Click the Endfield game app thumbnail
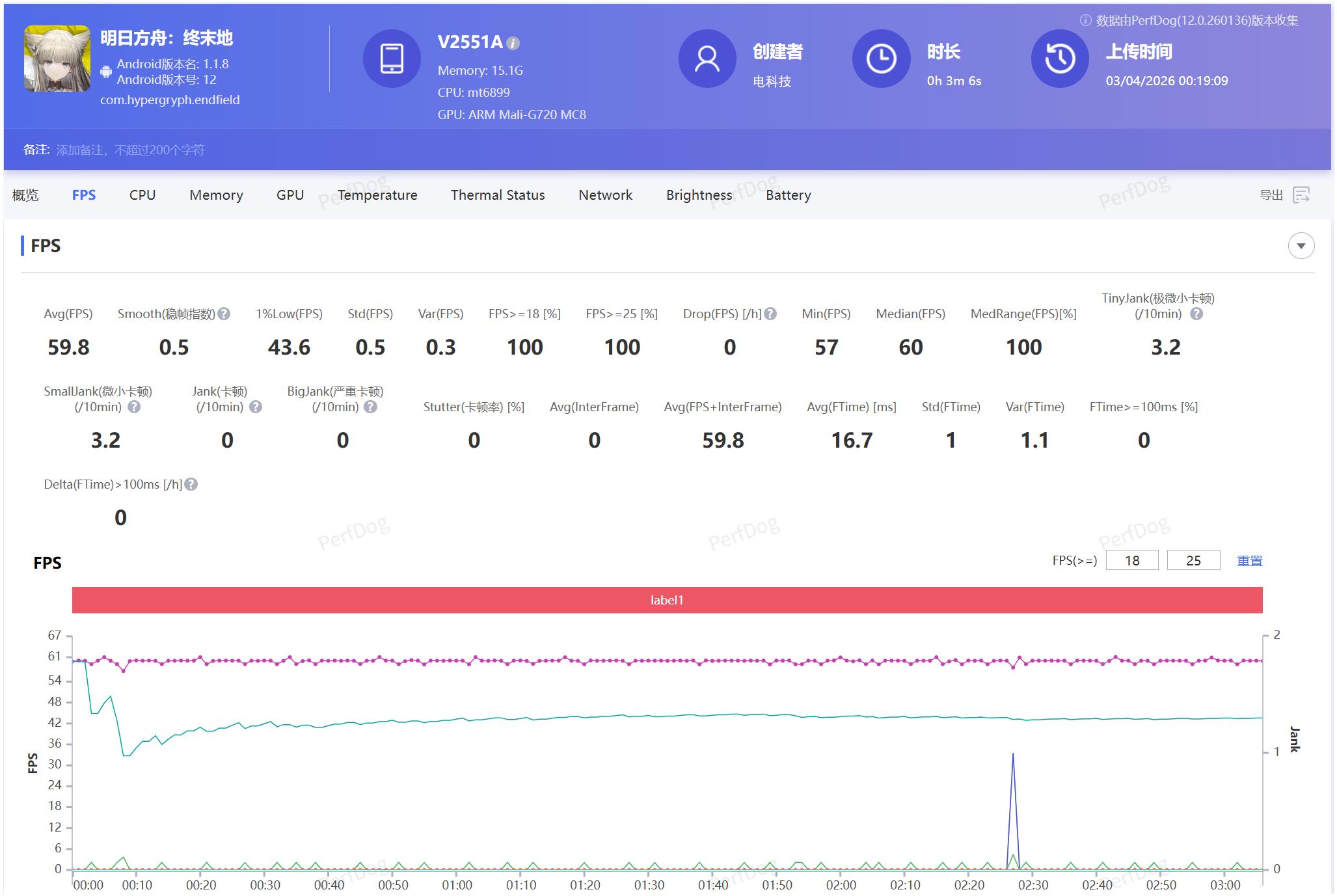The width and height of the screenshot is (1337, 896). pyautogui.click(x=57, y=59)
